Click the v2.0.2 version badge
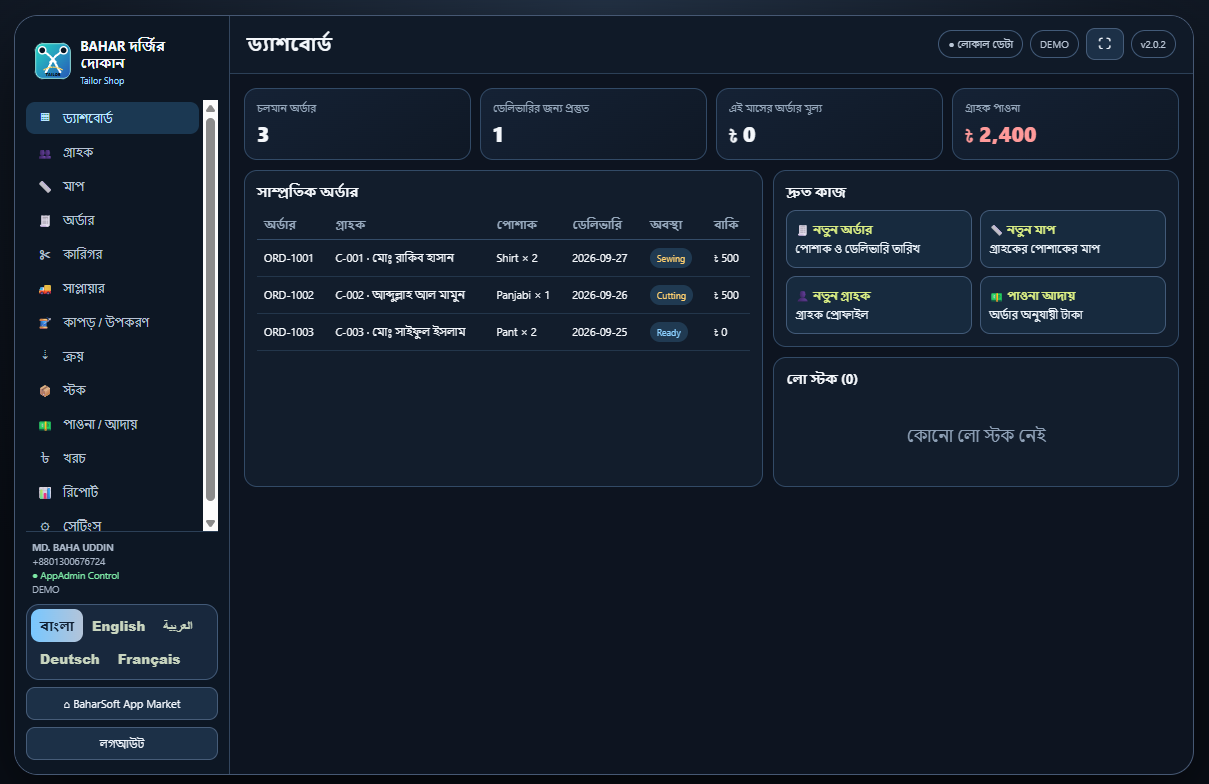Screen dimensions: 1209x784 pos(1153,44)
